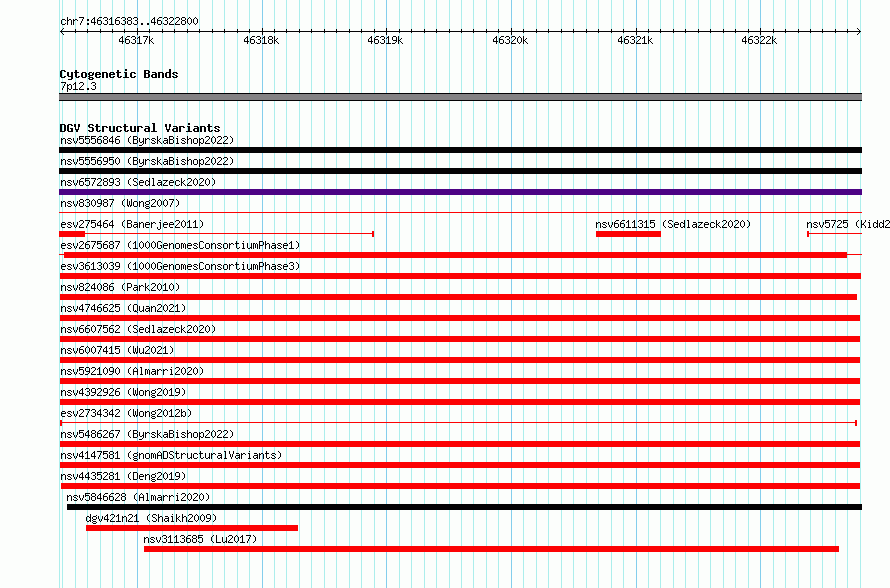Open esv3613039 (1000GenomesConsortiumPhase3) label

point(180,266)
